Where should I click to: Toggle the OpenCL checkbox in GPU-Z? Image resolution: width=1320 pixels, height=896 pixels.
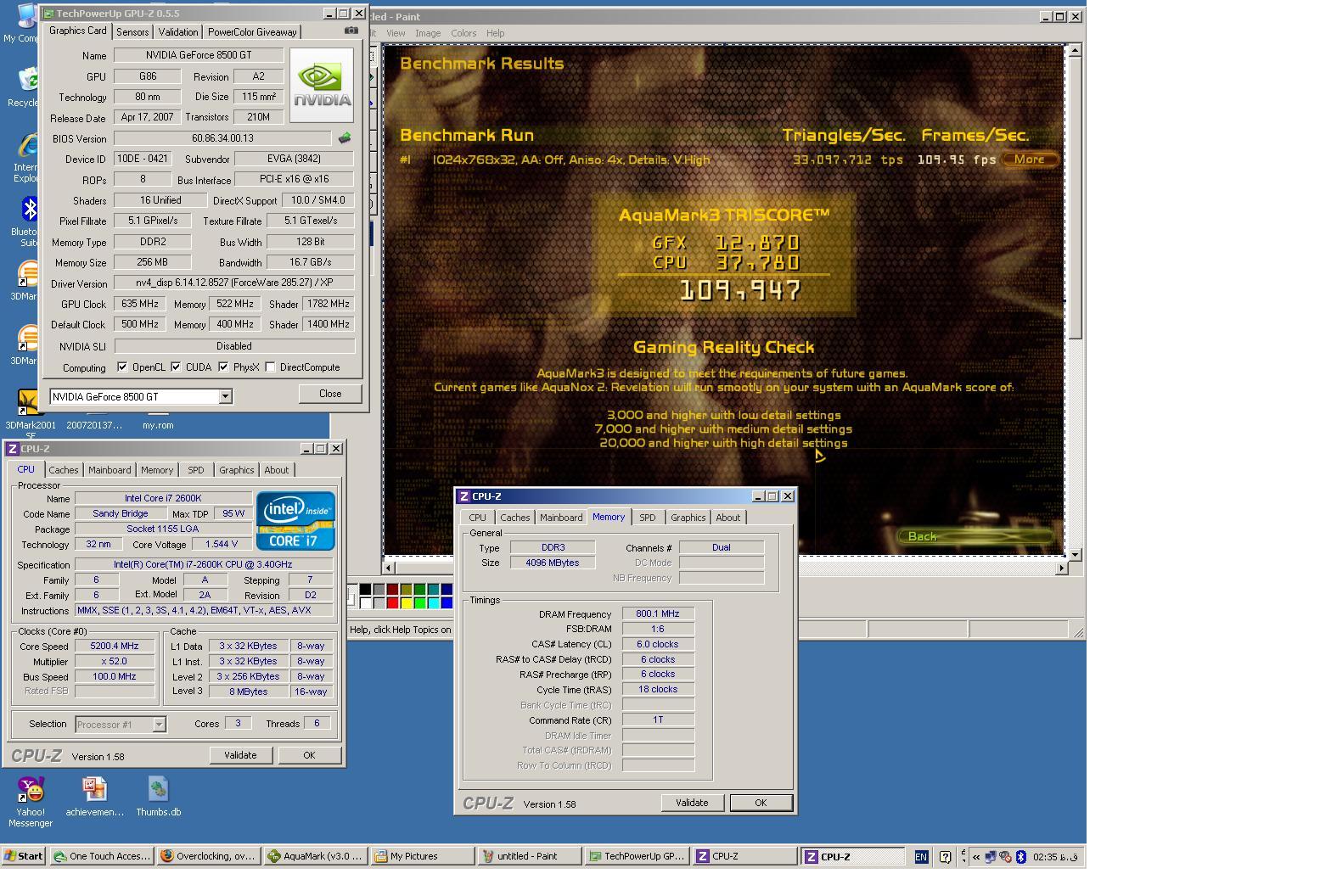122,367
